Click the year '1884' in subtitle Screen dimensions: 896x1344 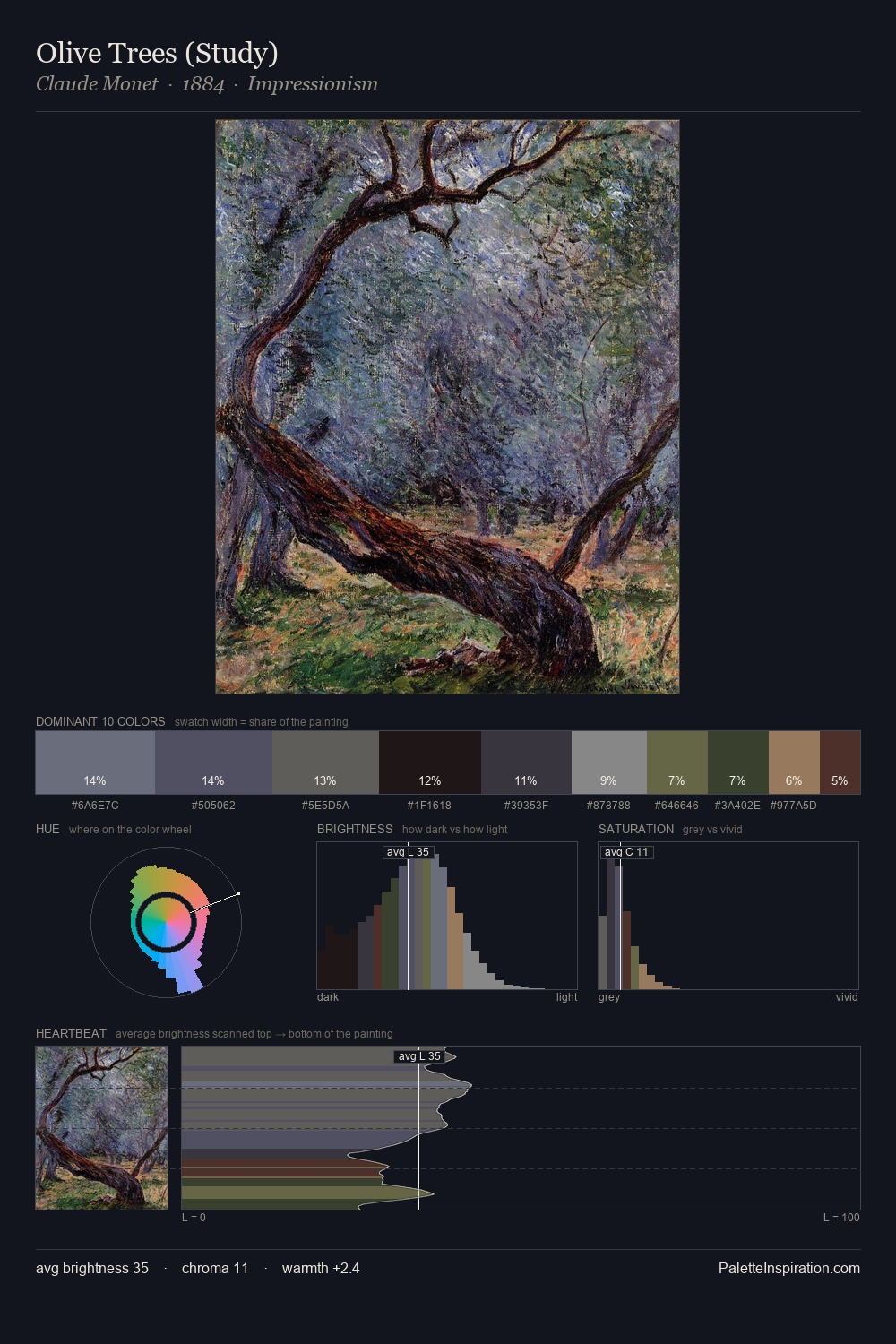(x=202, y=84)
